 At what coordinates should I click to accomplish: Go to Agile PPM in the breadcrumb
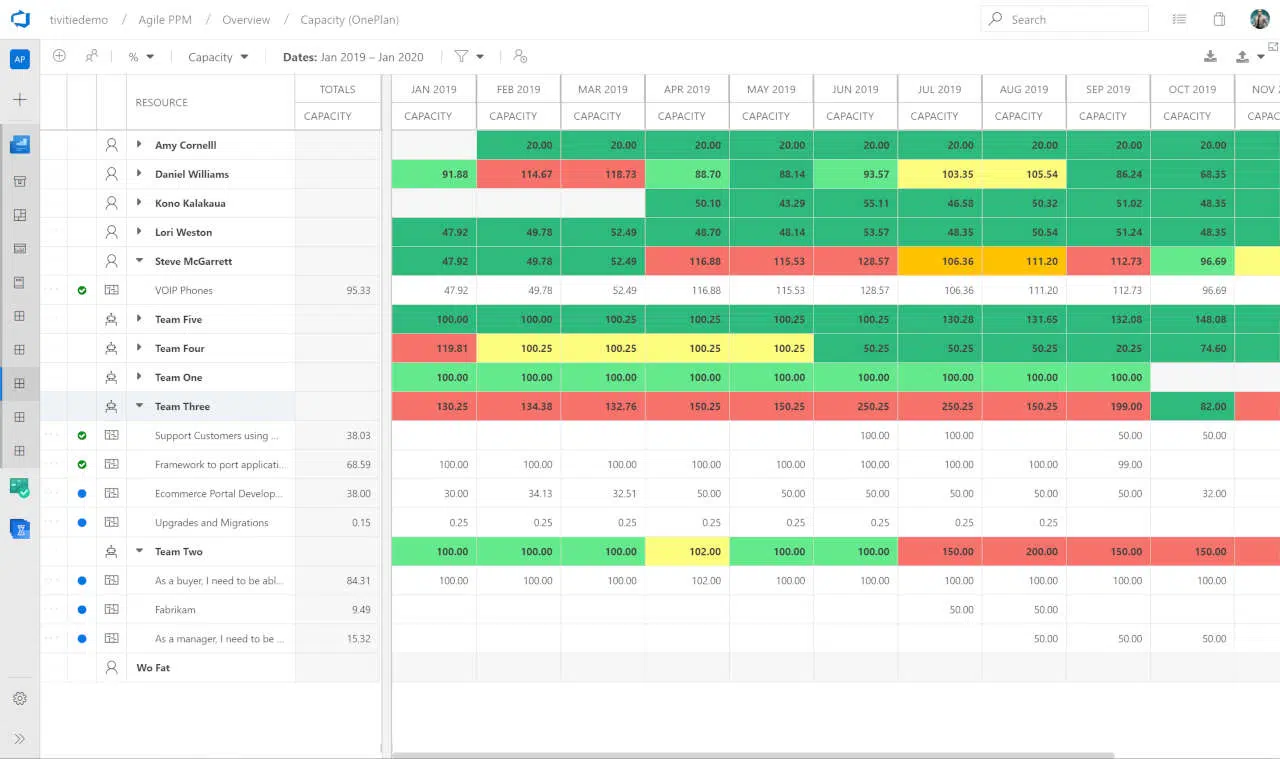(x=165, y=20)
